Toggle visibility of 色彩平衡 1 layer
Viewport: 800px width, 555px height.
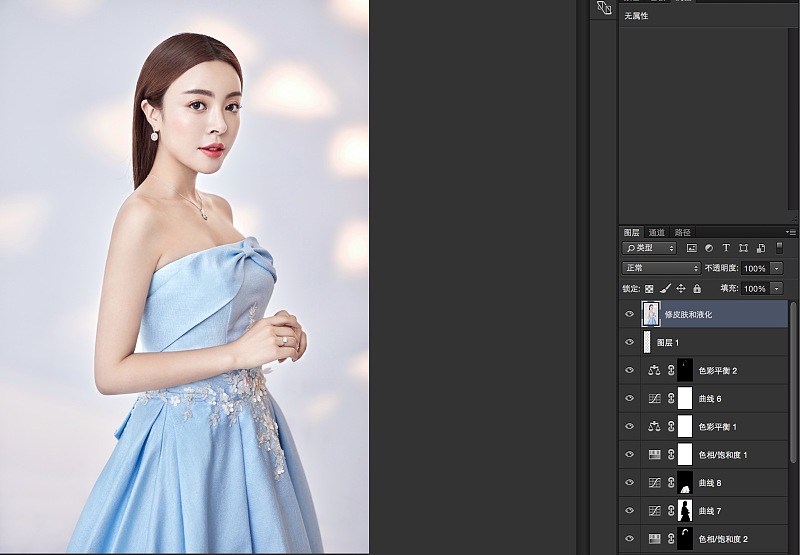[630, 426]
